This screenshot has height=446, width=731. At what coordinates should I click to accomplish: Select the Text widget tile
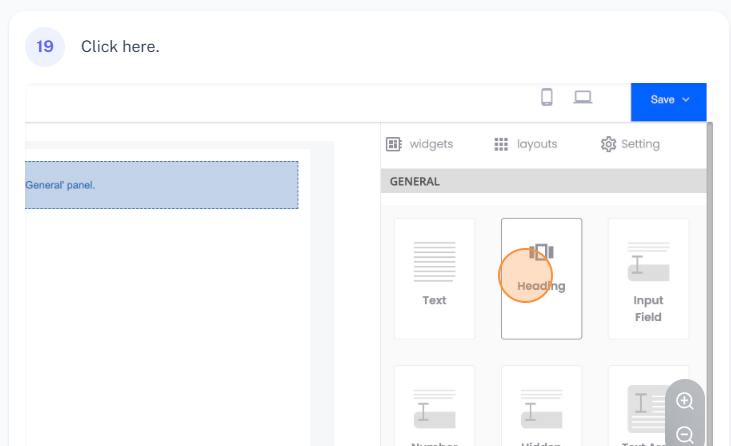tap(434, 278)
